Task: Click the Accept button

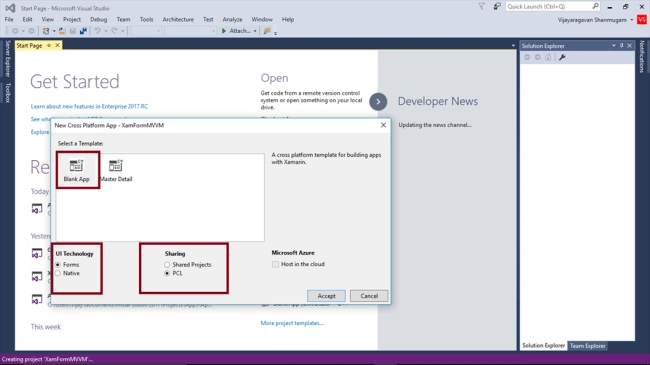Action: pos(326,296)
